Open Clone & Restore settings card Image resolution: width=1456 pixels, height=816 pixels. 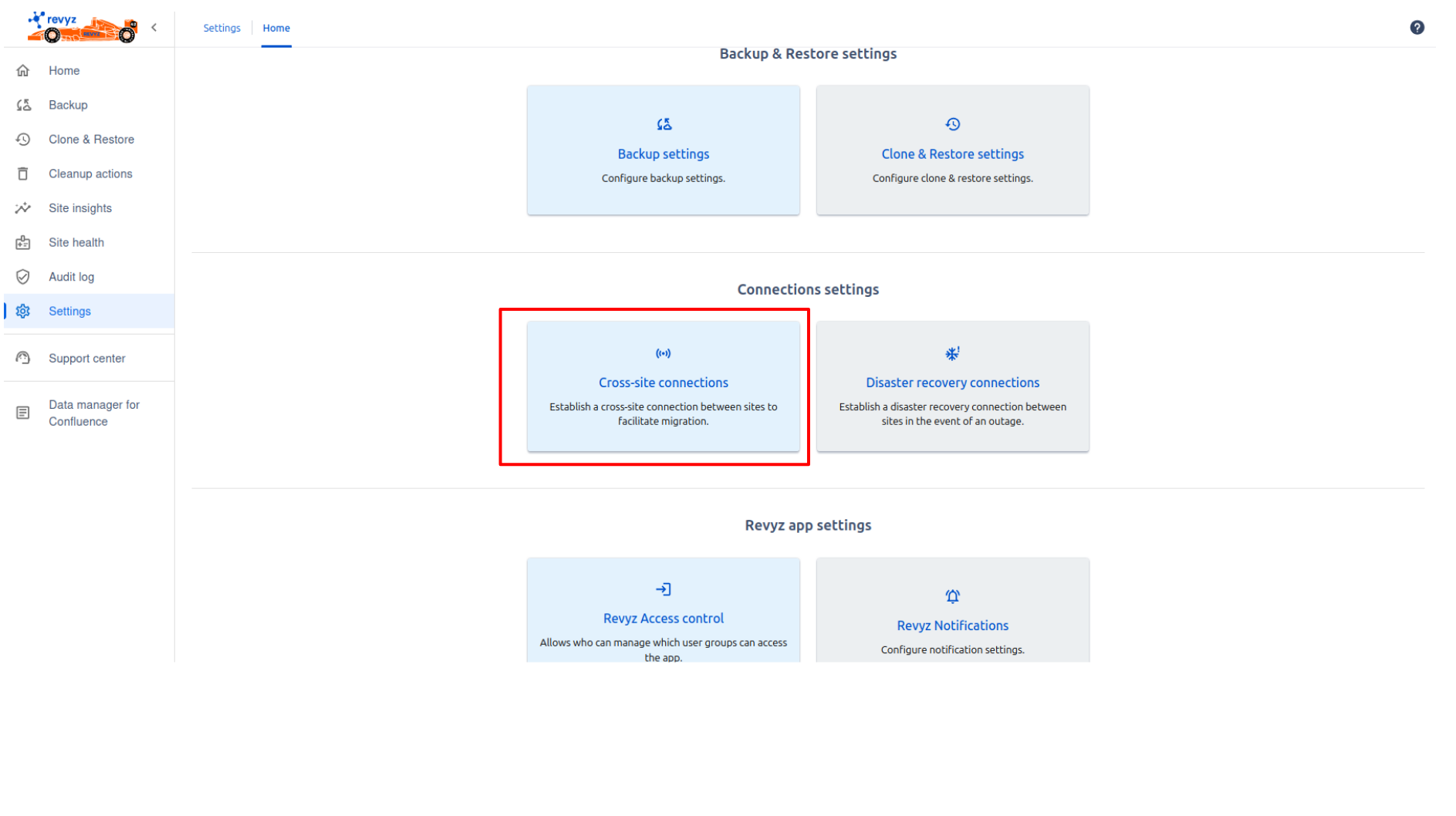(x=952, y=150)
